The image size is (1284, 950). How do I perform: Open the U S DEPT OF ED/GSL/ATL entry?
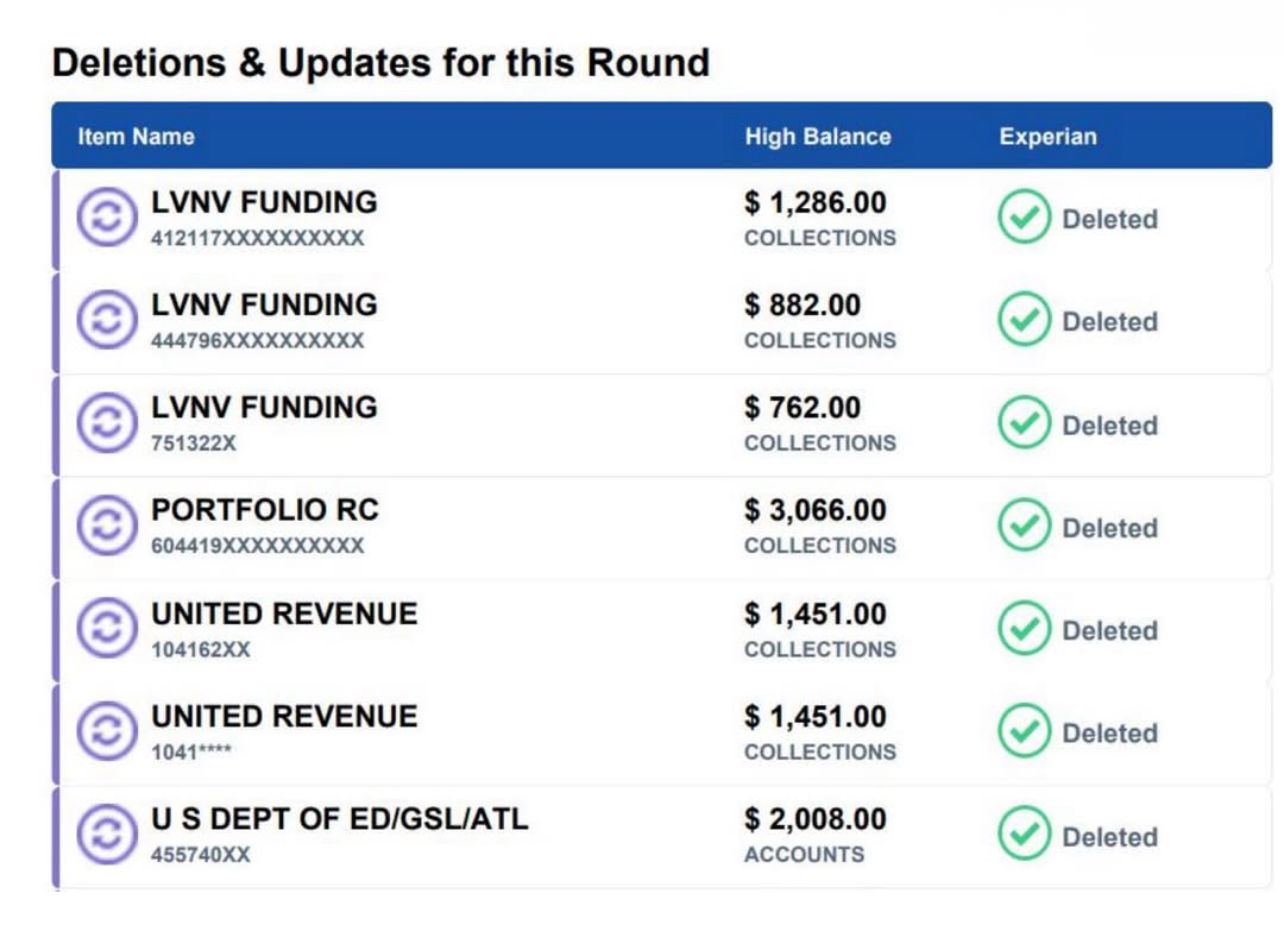point(340,820)
